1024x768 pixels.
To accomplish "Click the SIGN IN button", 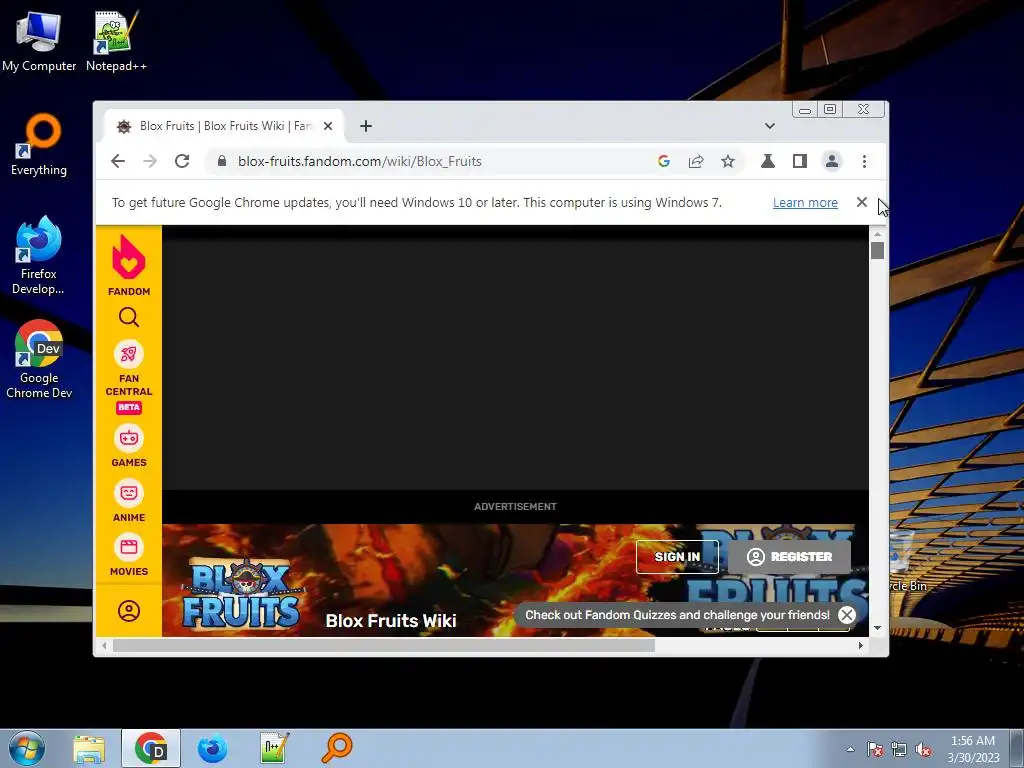I will click(x=677, y=557).
